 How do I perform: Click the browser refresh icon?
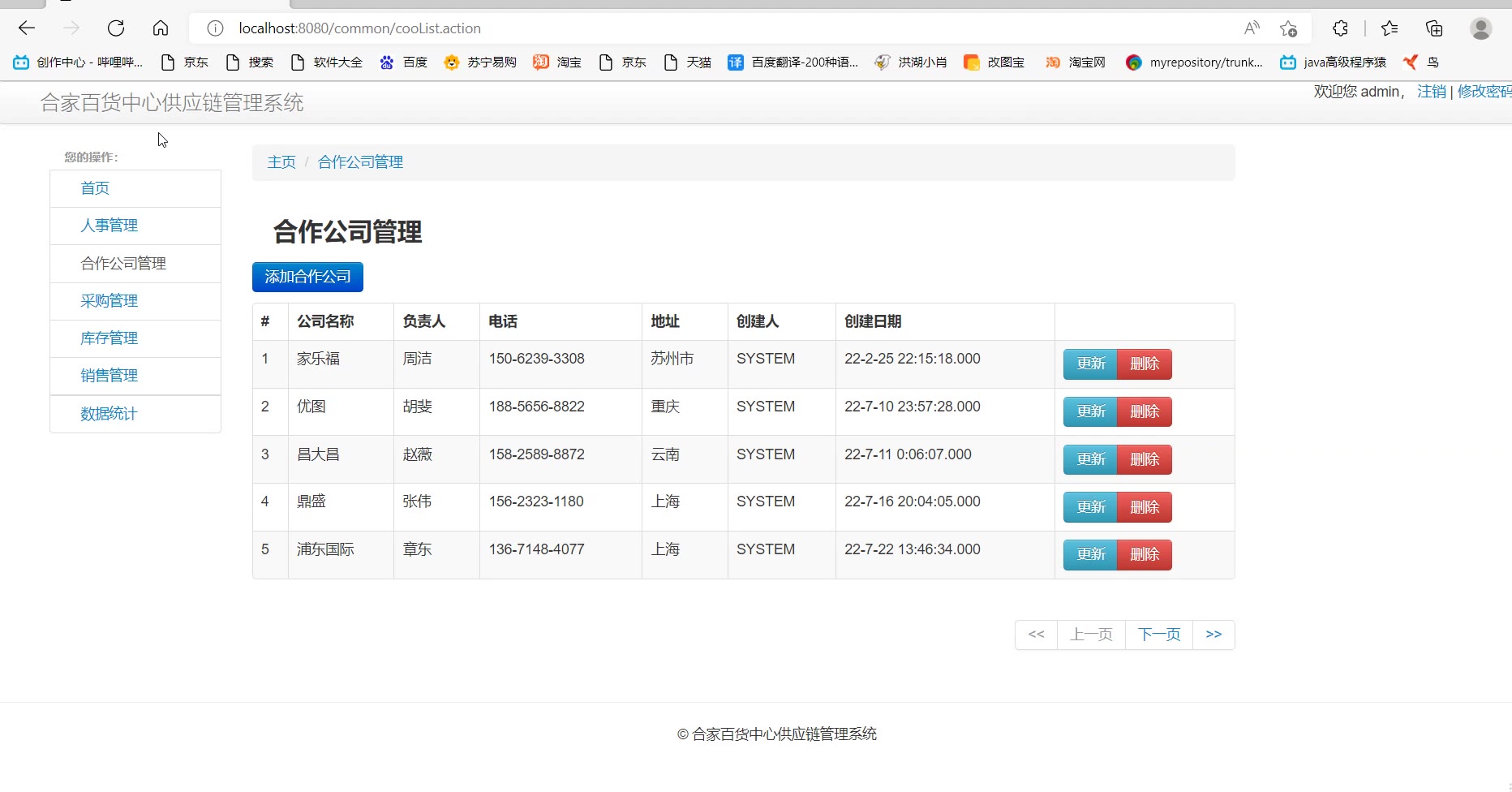pos(116,28)
